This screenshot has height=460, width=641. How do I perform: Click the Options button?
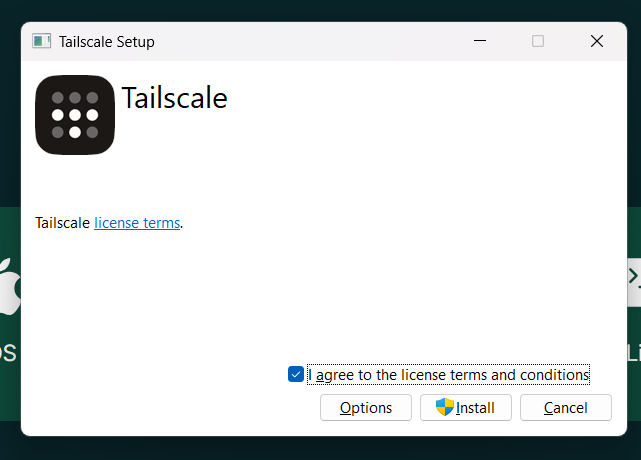tap(365, 408)
